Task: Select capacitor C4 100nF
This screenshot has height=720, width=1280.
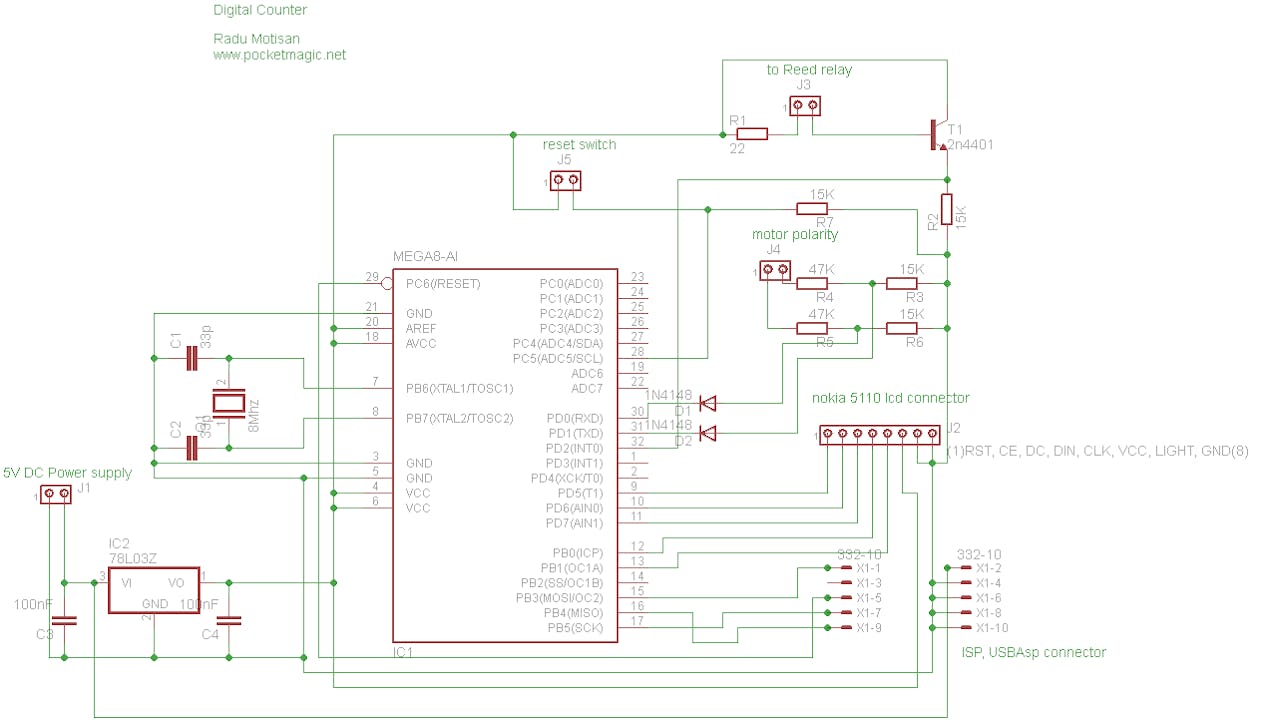Action: click(x=229, y=621)
